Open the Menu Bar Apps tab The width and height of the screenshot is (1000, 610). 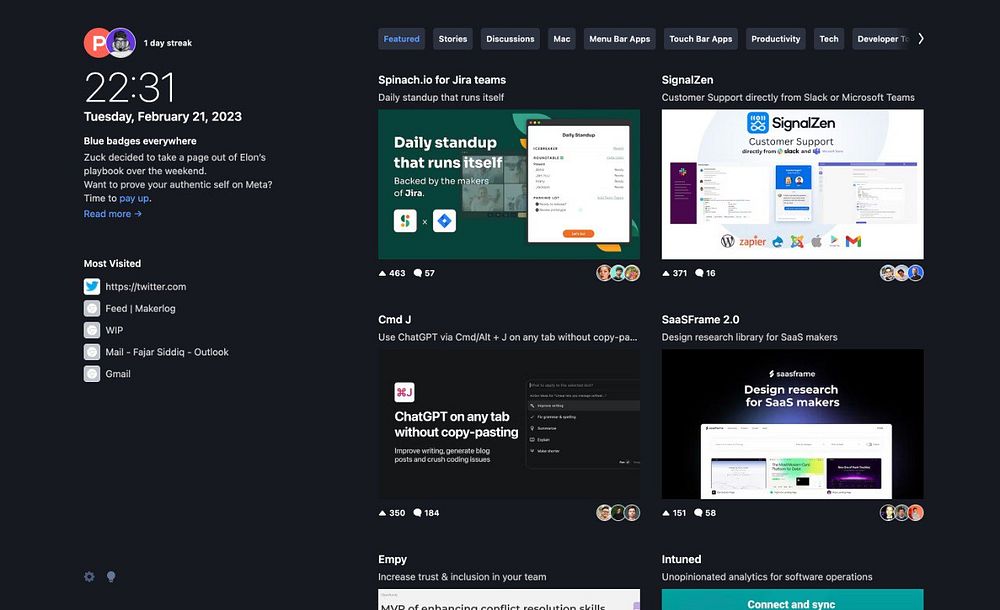click(x=619, y=39)
